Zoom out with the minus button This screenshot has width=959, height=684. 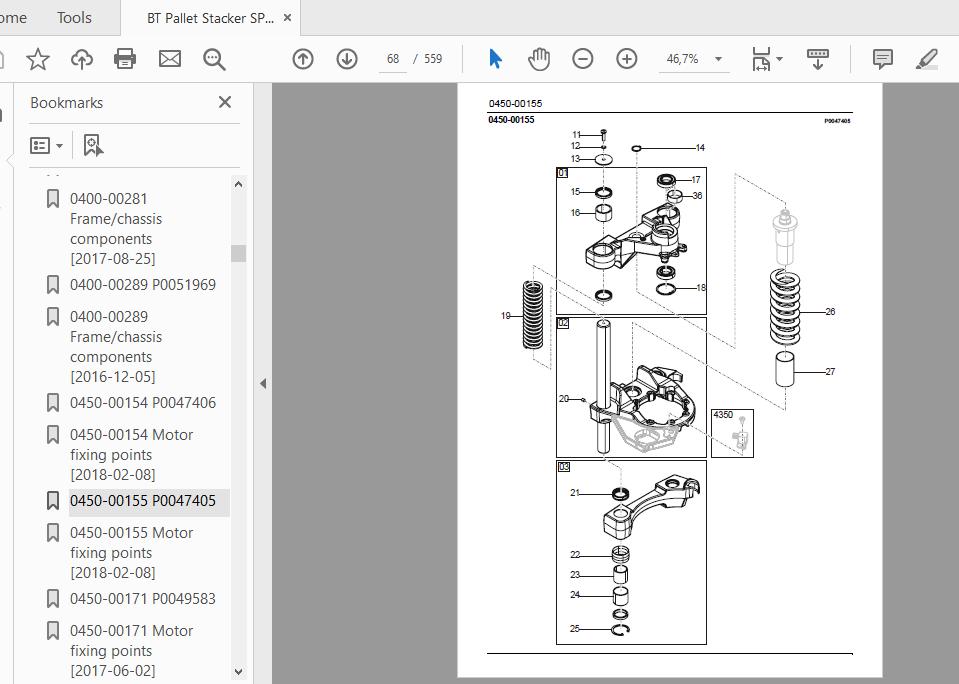tap(582, 59)
